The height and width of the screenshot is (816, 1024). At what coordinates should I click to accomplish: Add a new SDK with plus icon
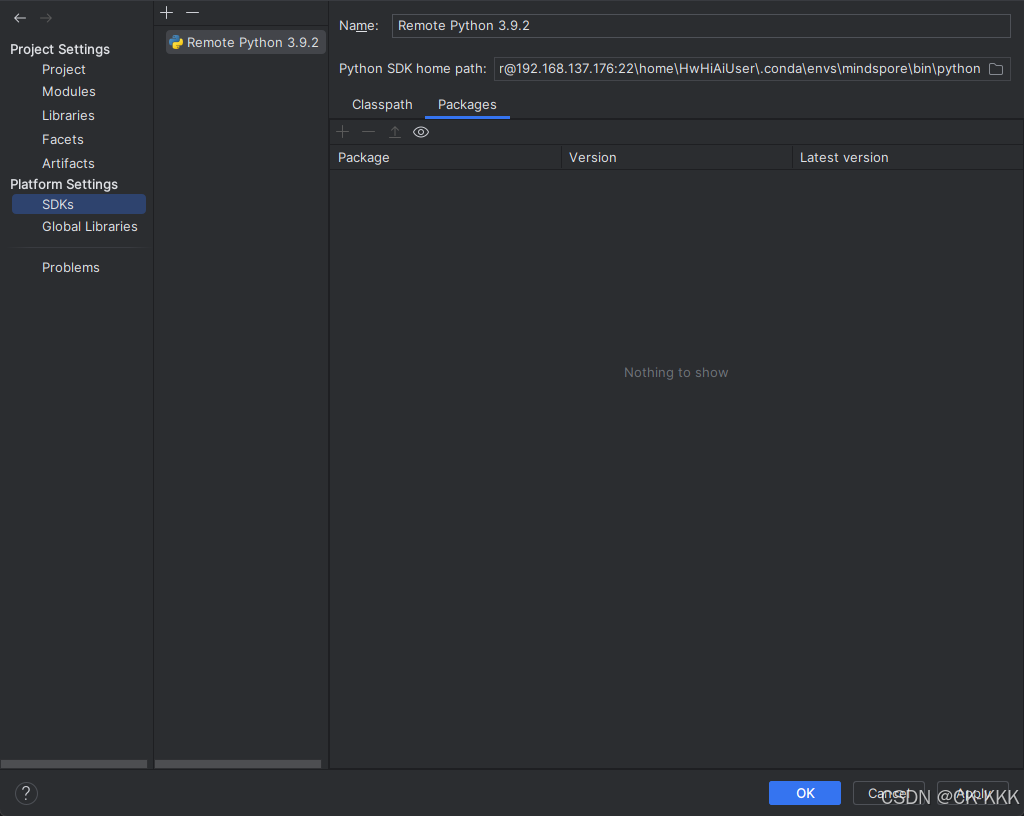click(167, 12)
